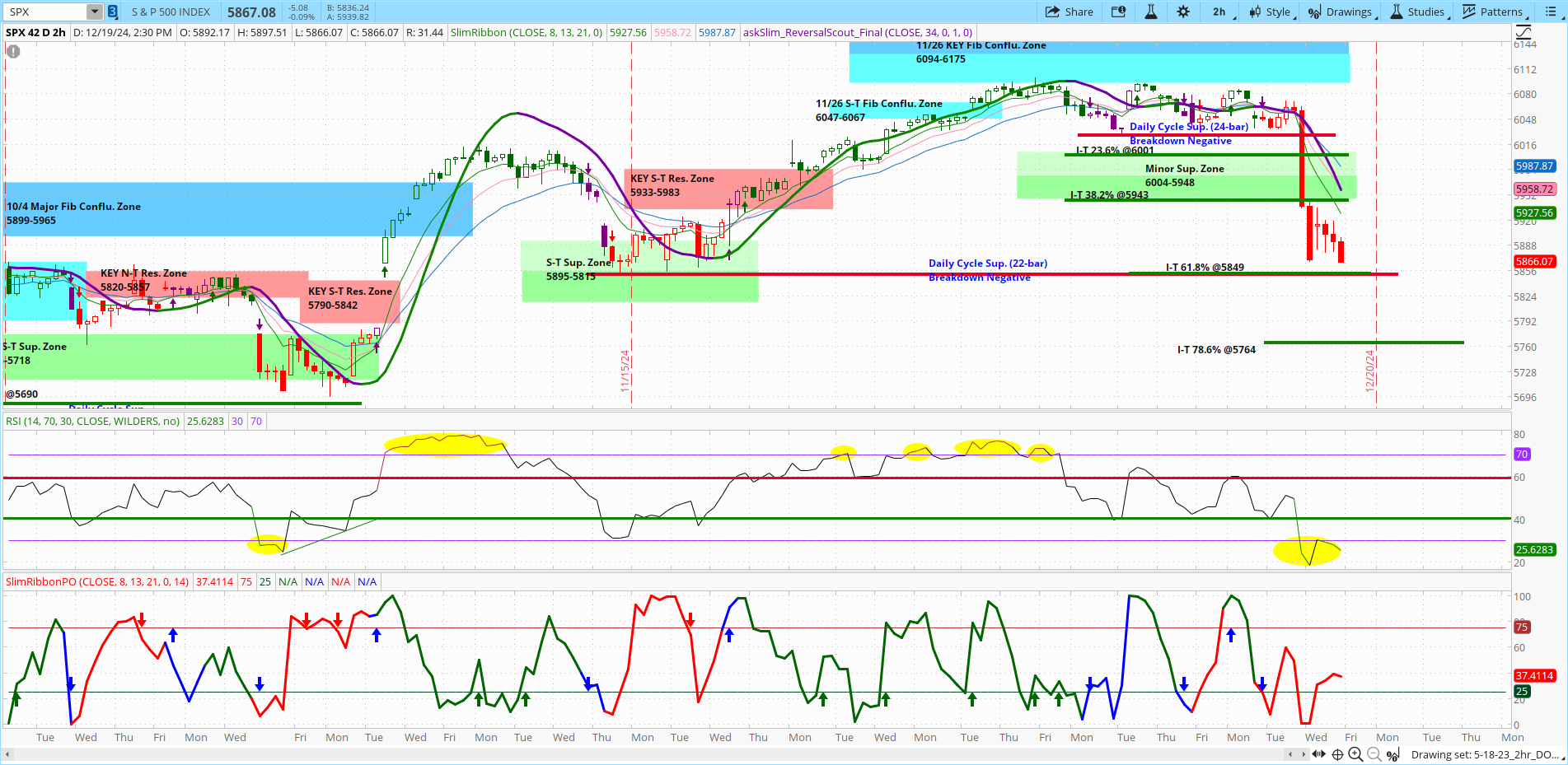Toggle the price axis scale icon at top right
1568x765 pixels.
pos(1524,32)
